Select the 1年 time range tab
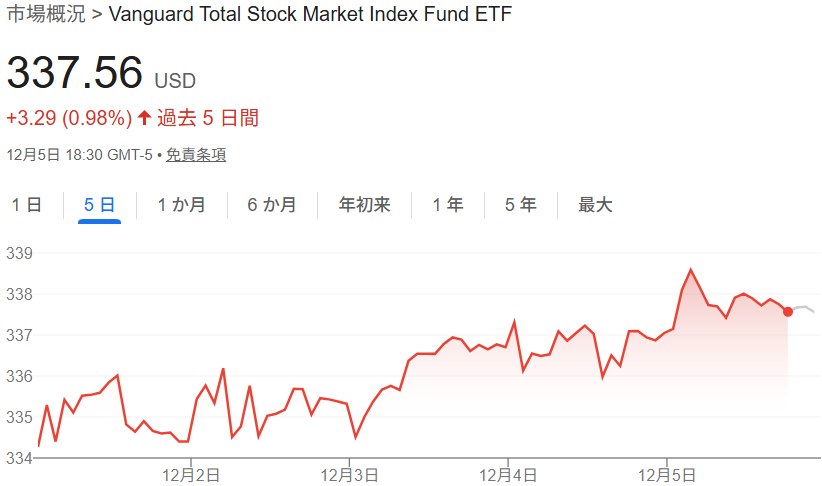Screen dimensions: 822x486 click(x=447, y=205)
